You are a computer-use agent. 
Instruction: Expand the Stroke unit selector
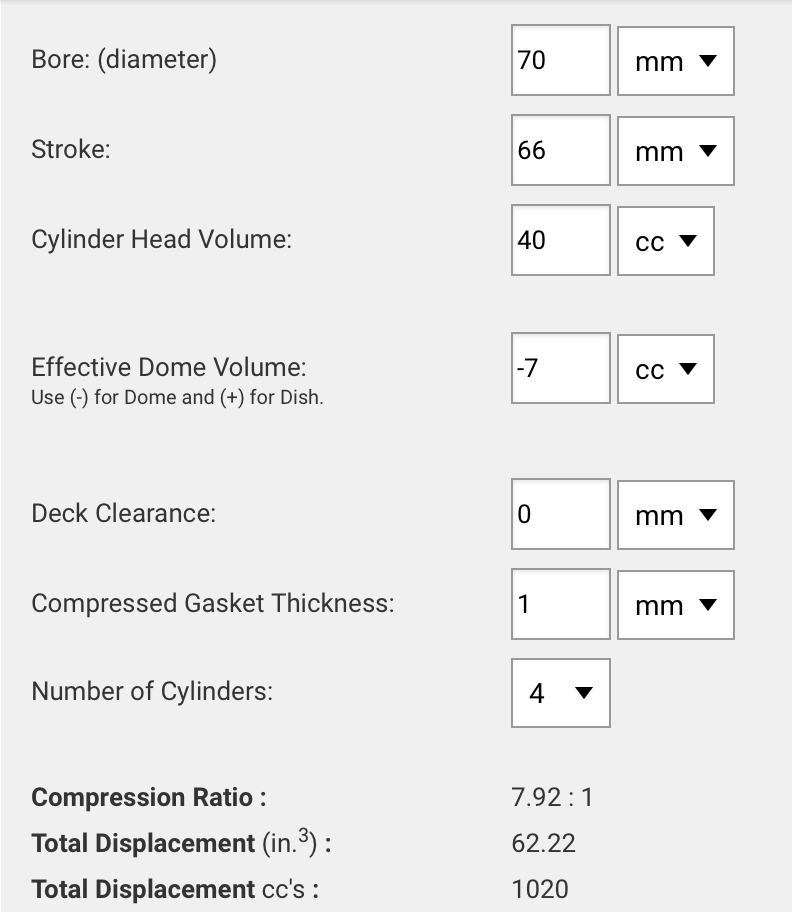(x=676, y=151)
